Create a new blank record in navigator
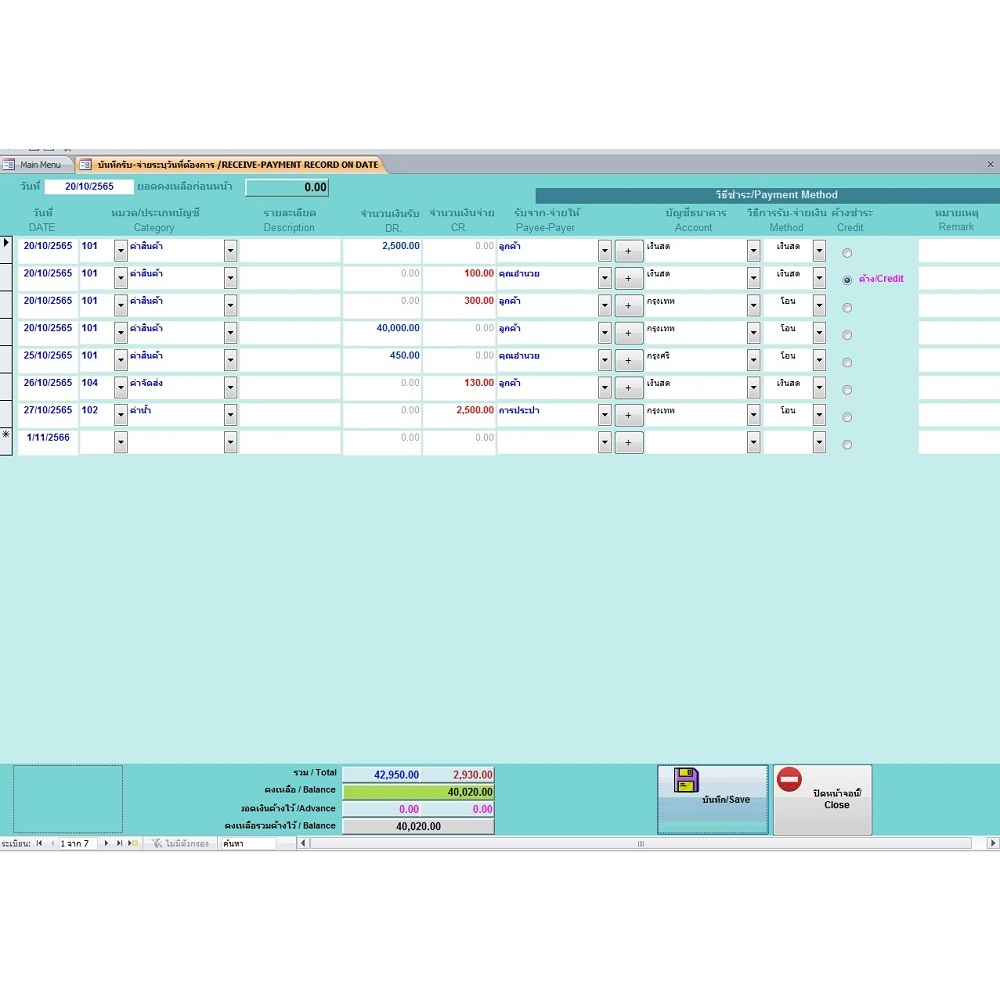 [x=133, y=844]
